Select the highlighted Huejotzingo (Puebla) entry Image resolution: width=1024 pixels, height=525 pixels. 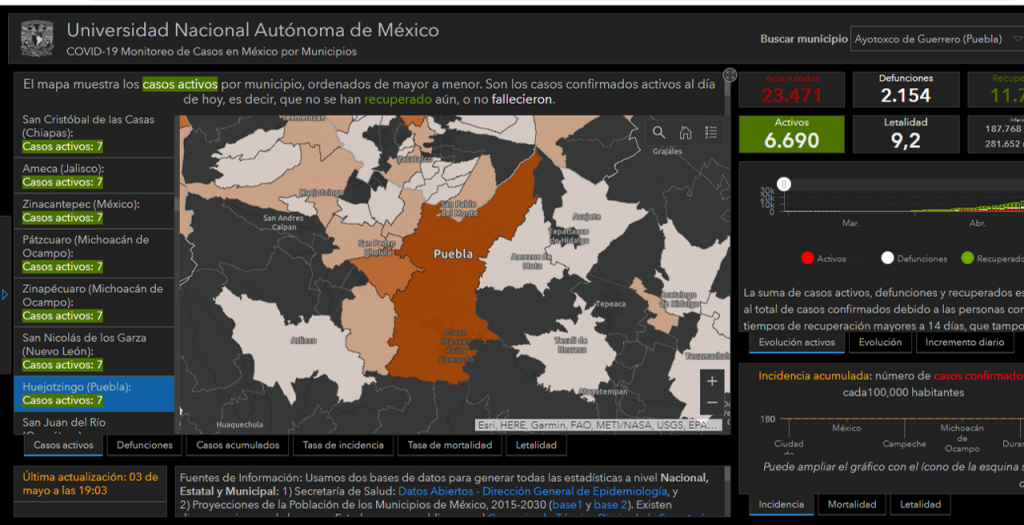point(94,394)
